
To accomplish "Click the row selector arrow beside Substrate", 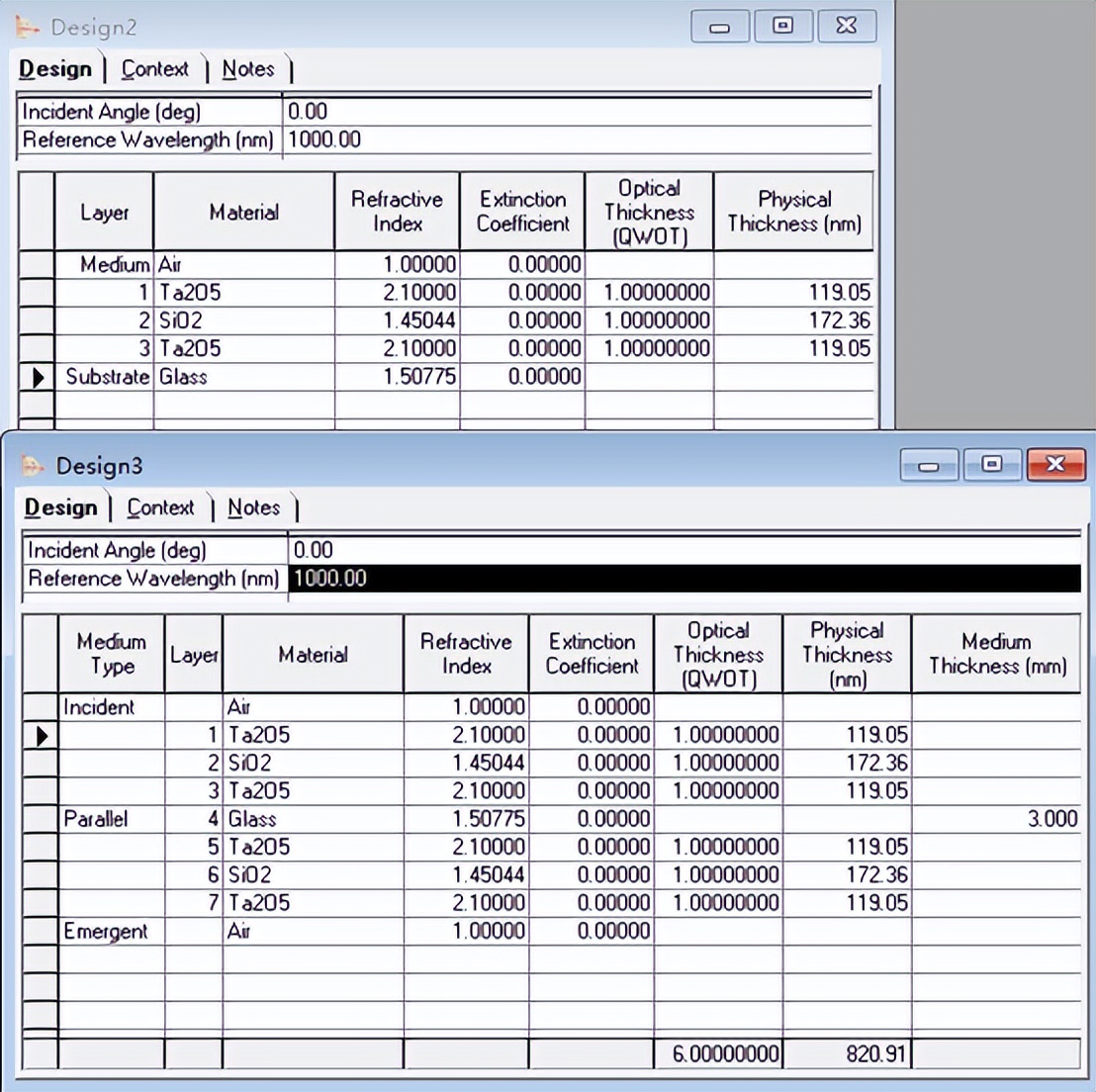I will 38,377.
